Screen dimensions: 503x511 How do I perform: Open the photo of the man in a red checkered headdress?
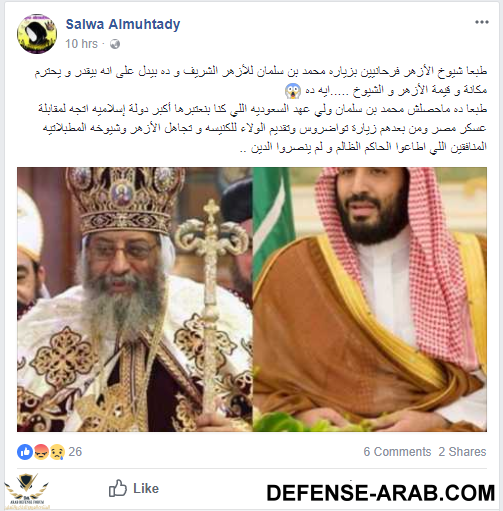click(x=370, y=299)
